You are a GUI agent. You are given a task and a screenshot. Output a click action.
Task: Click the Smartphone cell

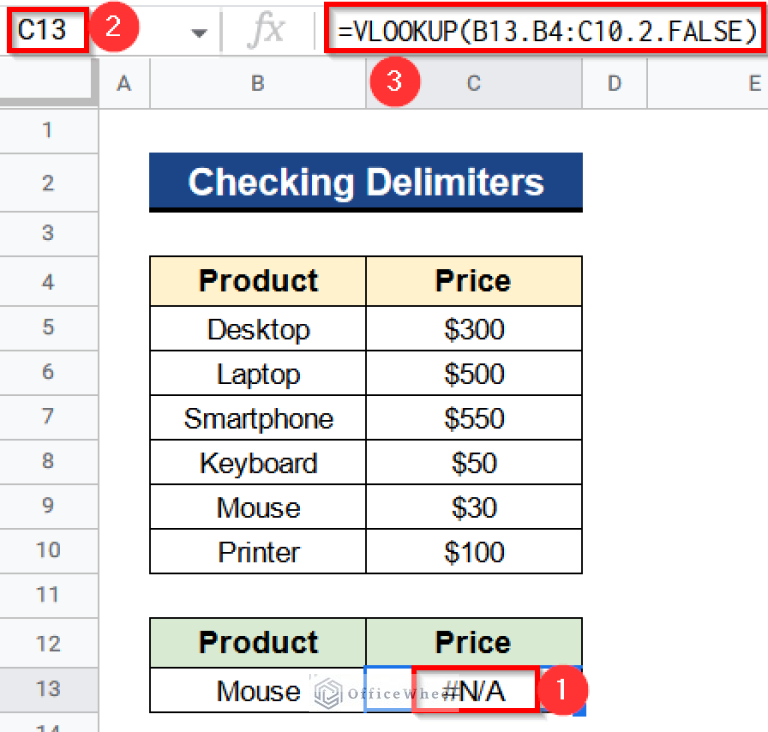click(258, 419)
